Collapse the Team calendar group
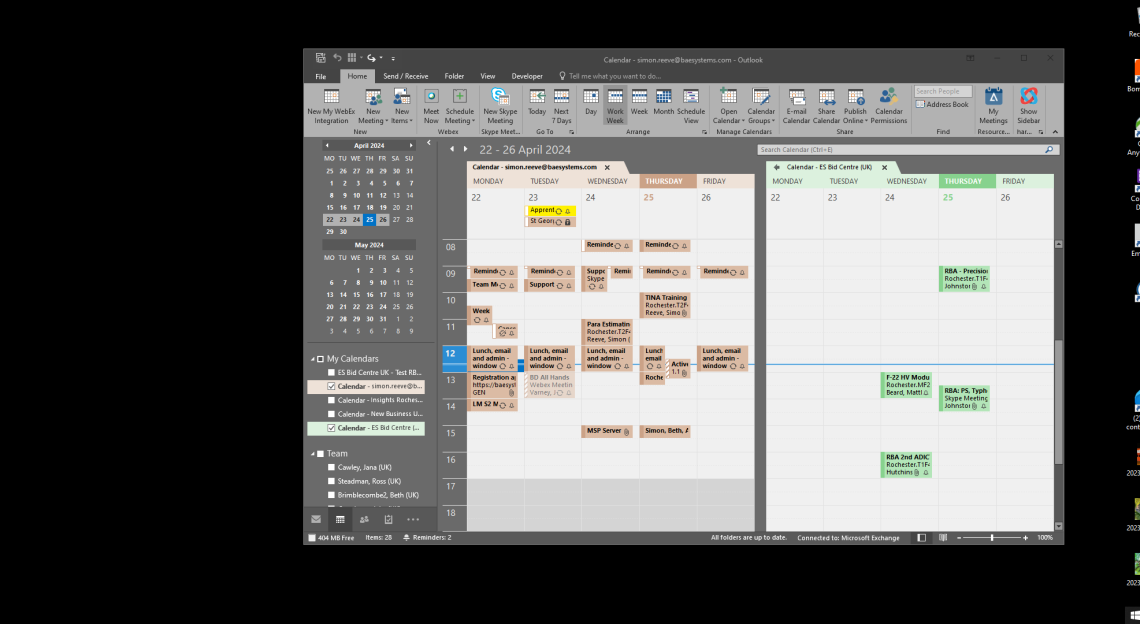This screenshot has height=624, width=1140. [x=313, y=454]
